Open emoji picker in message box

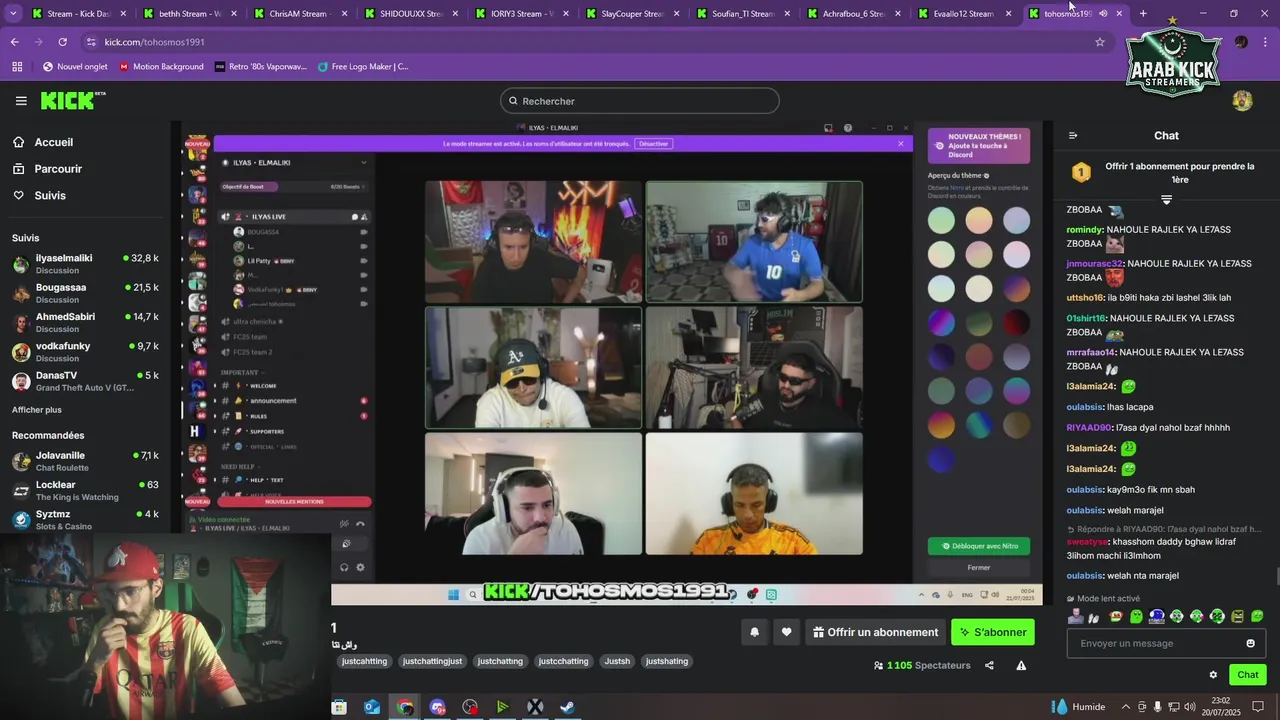pyautogui.click(x=1250, y=643)
